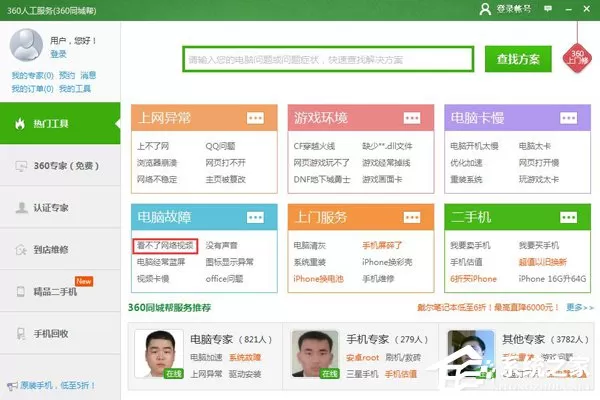Open 我的订单(0) link
600x400 pixels.
pos(33,89)
